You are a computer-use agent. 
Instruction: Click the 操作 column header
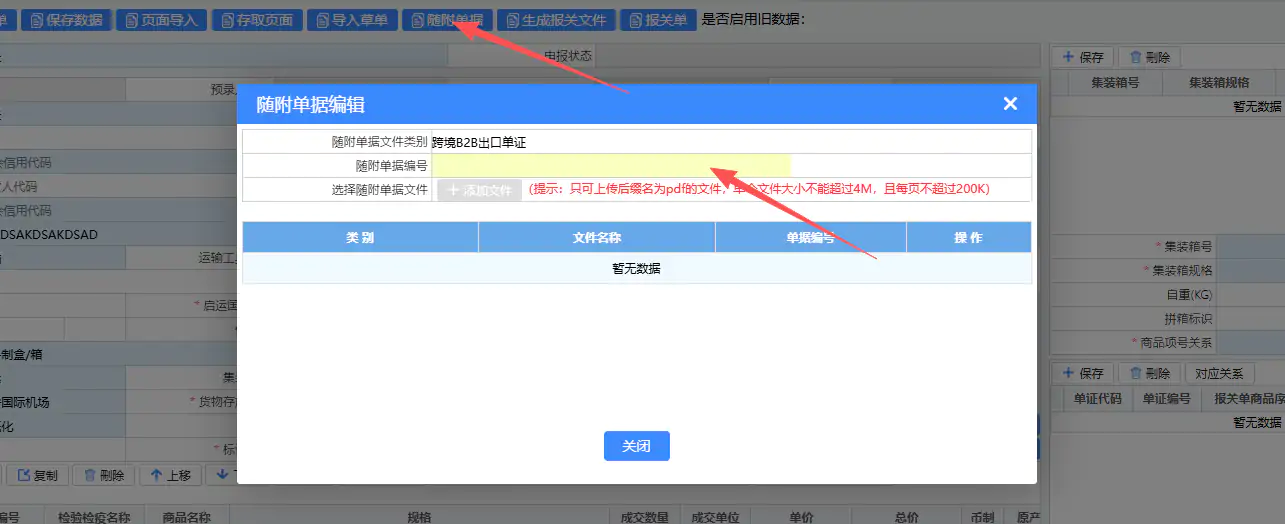(968, 237)
